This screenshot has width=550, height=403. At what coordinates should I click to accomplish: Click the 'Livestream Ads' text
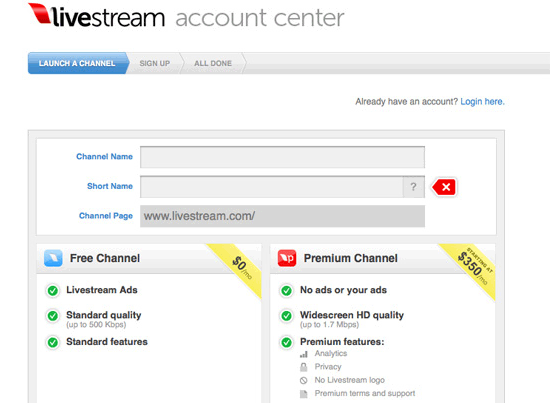[x=102, y=290]
